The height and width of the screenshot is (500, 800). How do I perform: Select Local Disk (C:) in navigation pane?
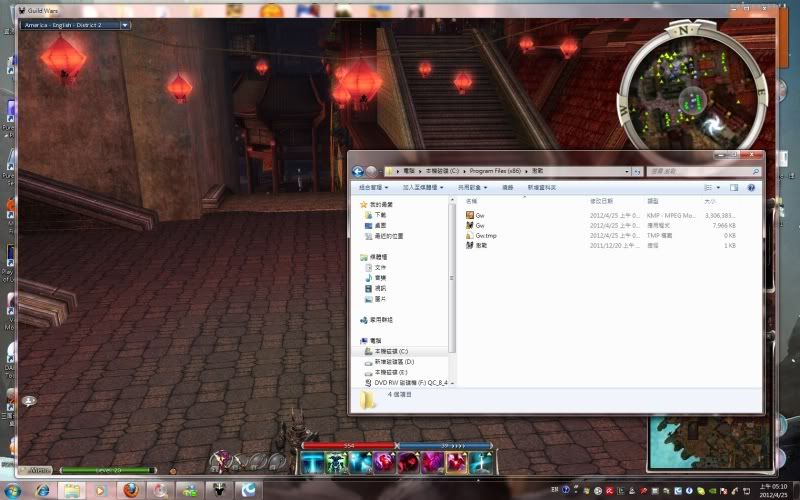tap(390, 352)
